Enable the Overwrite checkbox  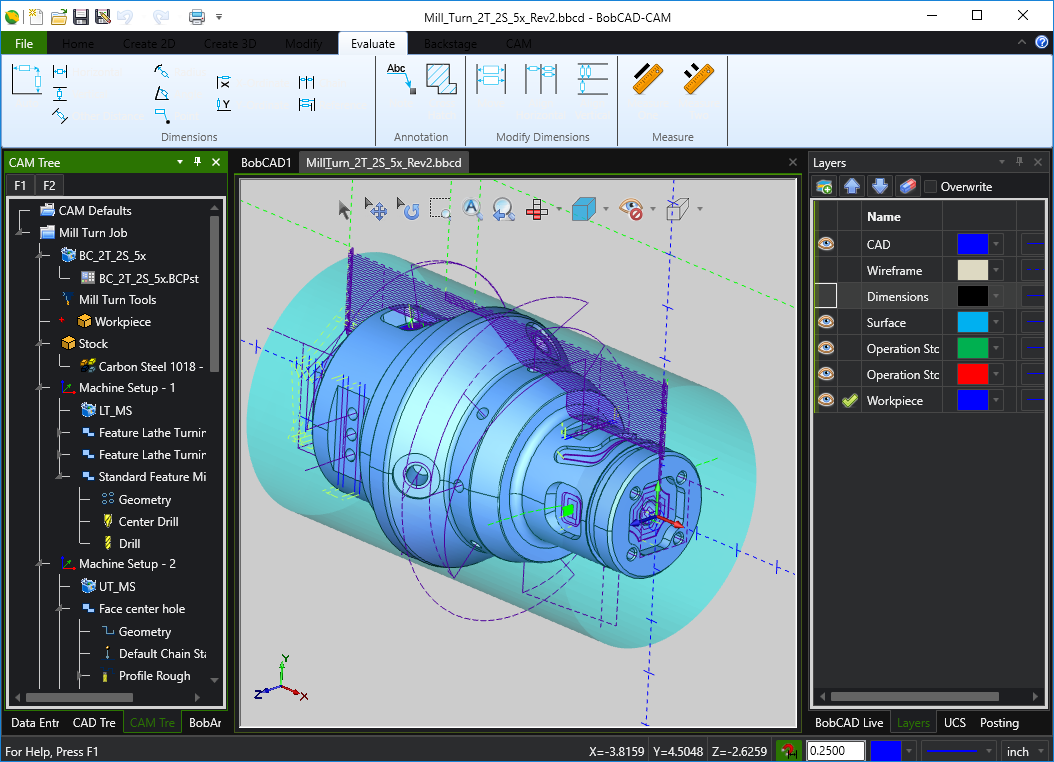pyautogui.click(x=931, y=187)
